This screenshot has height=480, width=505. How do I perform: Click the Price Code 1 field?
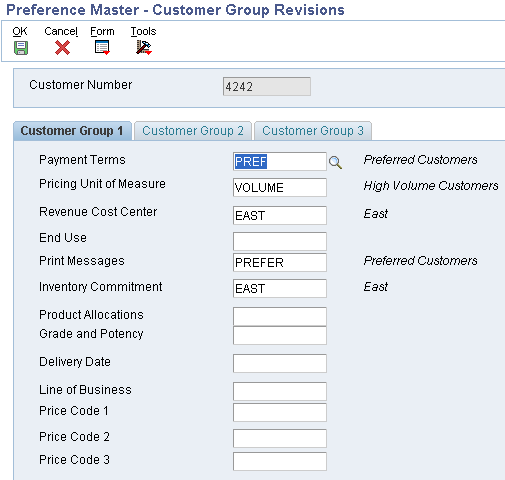pyautogui.click(x=280, y=413)
